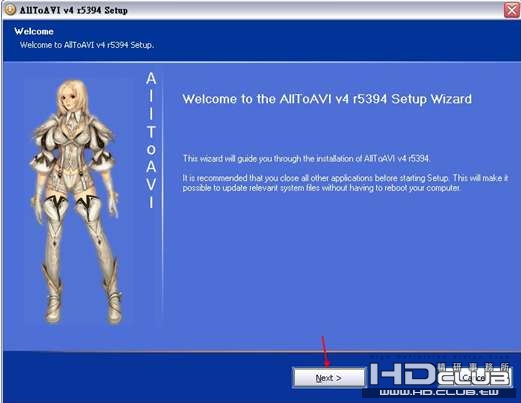The width and height of the screenshot is (521, 403).
Task: Click the AllToAVI setup icon in title bar
Action: (10, 10)
